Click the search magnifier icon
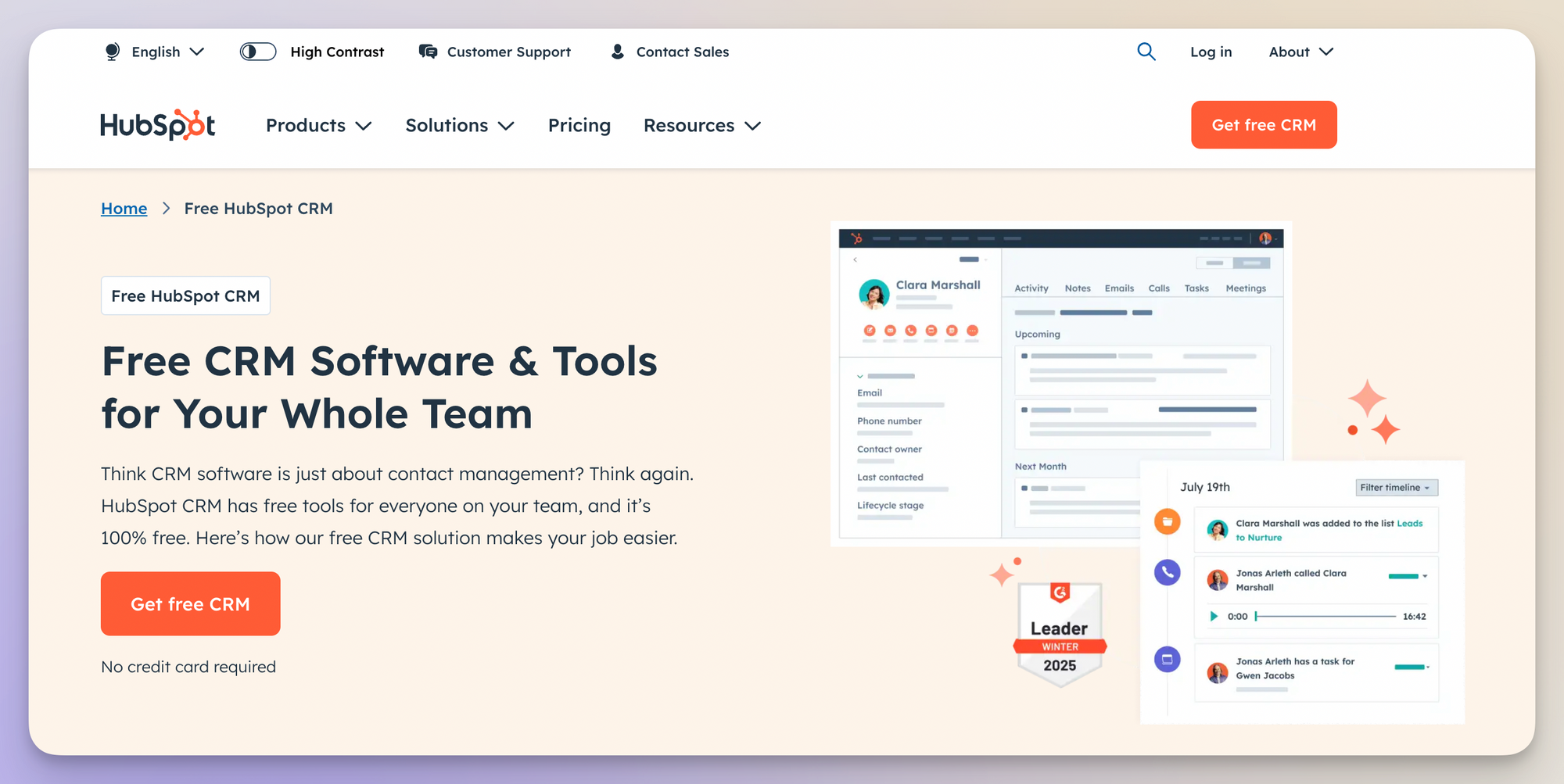 [x=1146, y=52]
